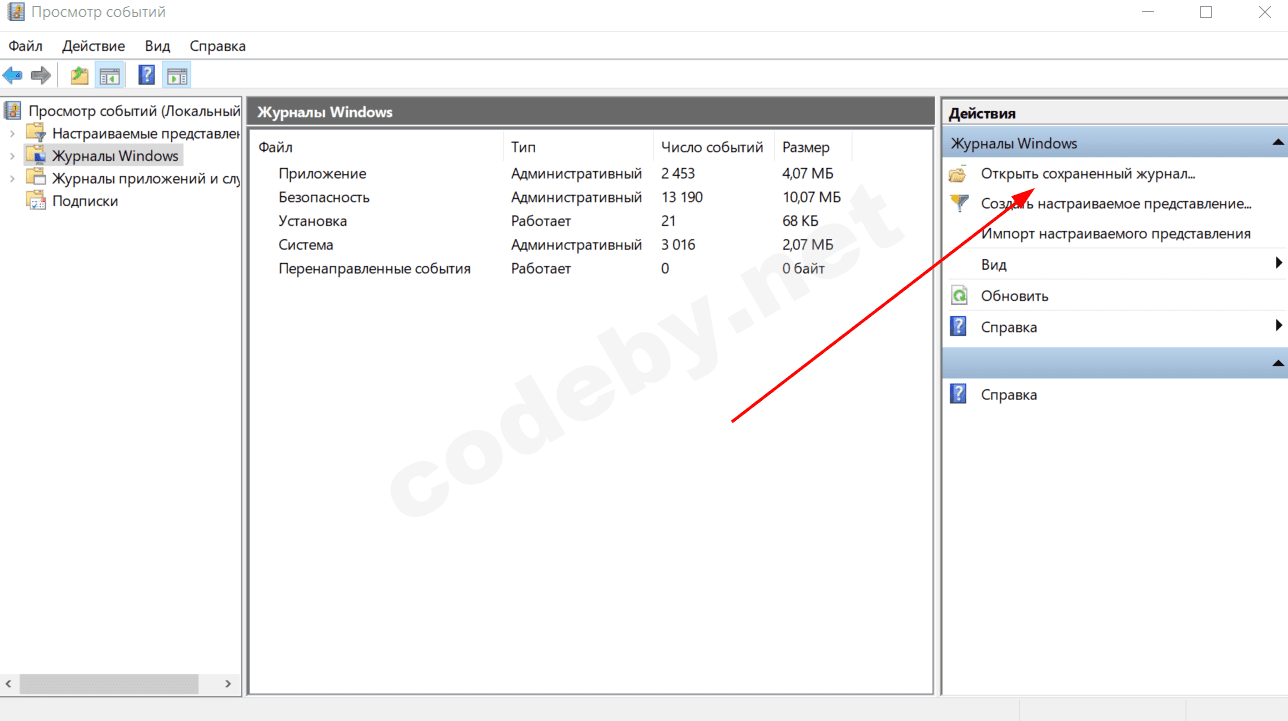
Task: Open help via the toolbar question mark icon
Action: pyautogui.click(x=147, y=75)
